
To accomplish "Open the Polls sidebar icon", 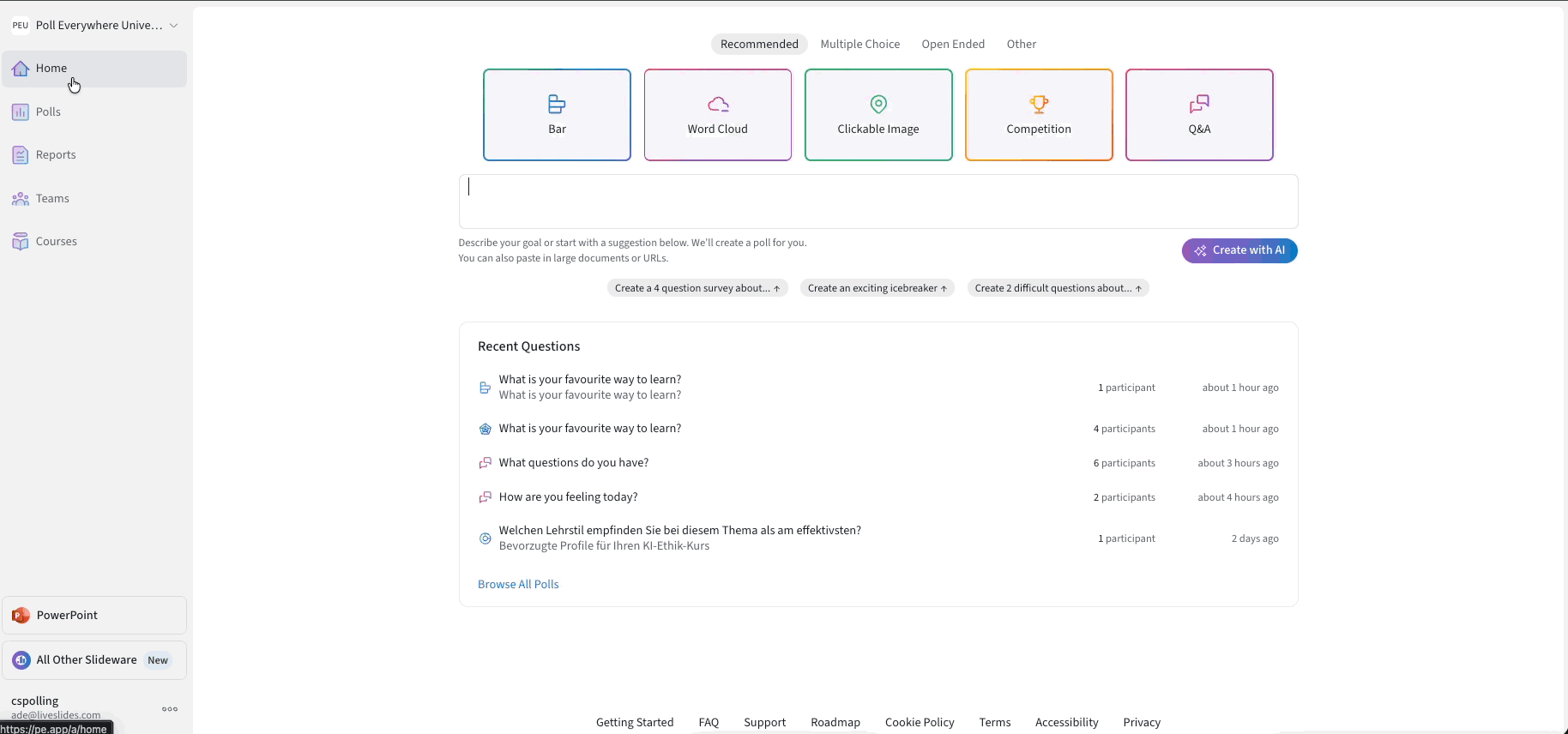I will coord(21,111).
